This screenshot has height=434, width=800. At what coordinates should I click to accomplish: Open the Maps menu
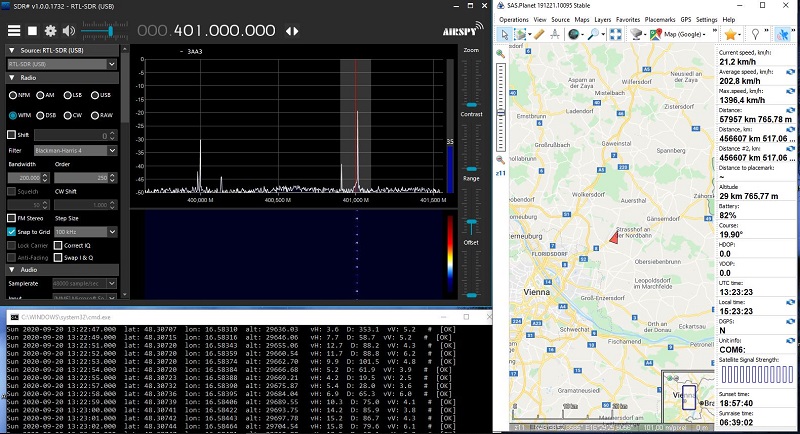pos(582,19)
